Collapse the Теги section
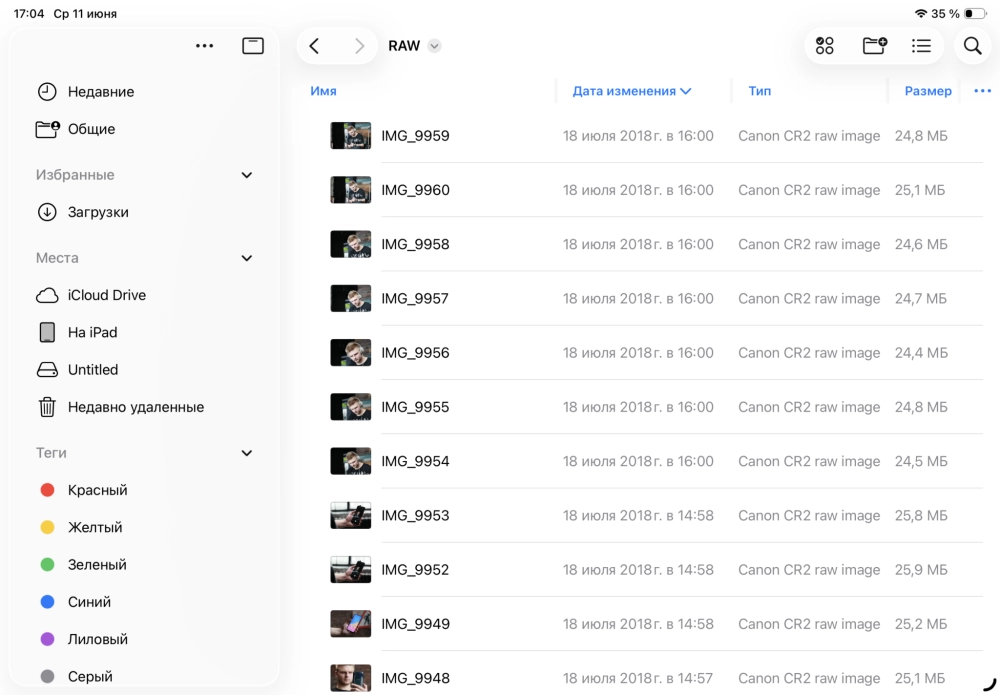The image size is (1000, 695). 247,453
